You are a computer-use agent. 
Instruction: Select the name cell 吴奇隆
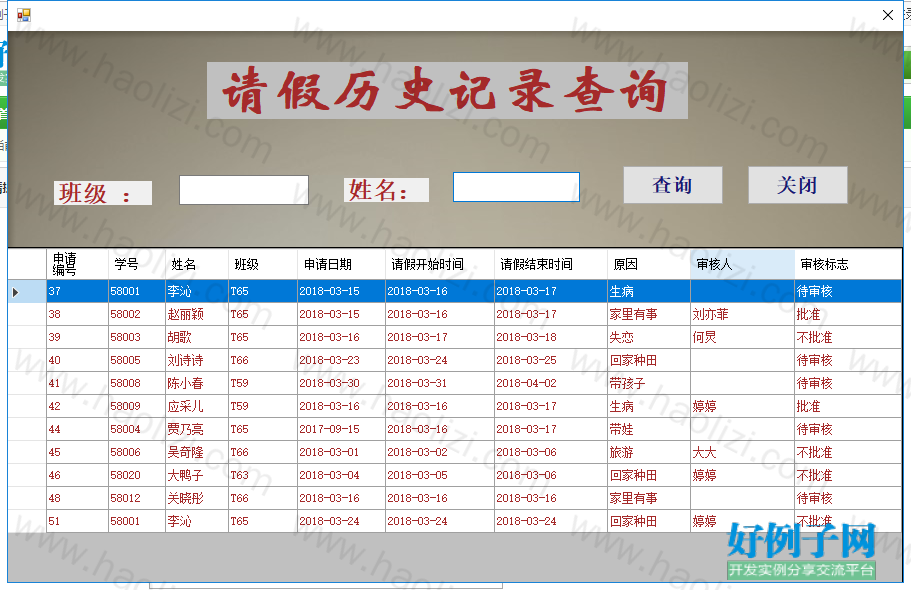click(x=196, y=452)
